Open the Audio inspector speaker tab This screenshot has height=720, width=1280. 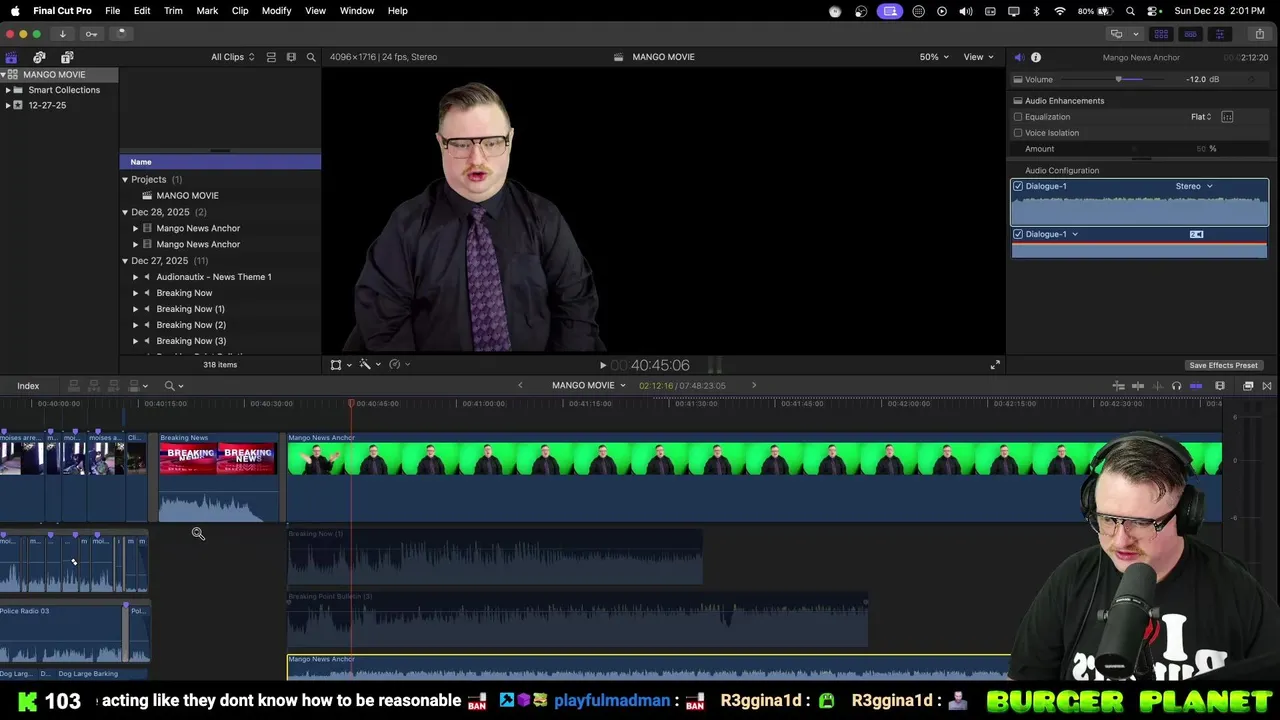click(1019, 57)
